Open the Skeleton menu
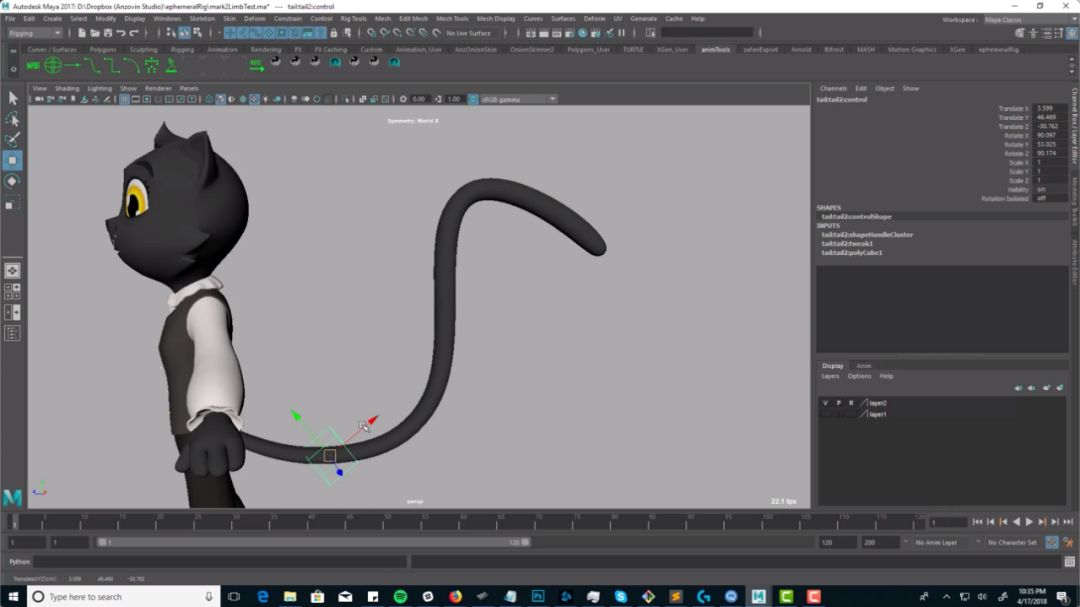 201,18
